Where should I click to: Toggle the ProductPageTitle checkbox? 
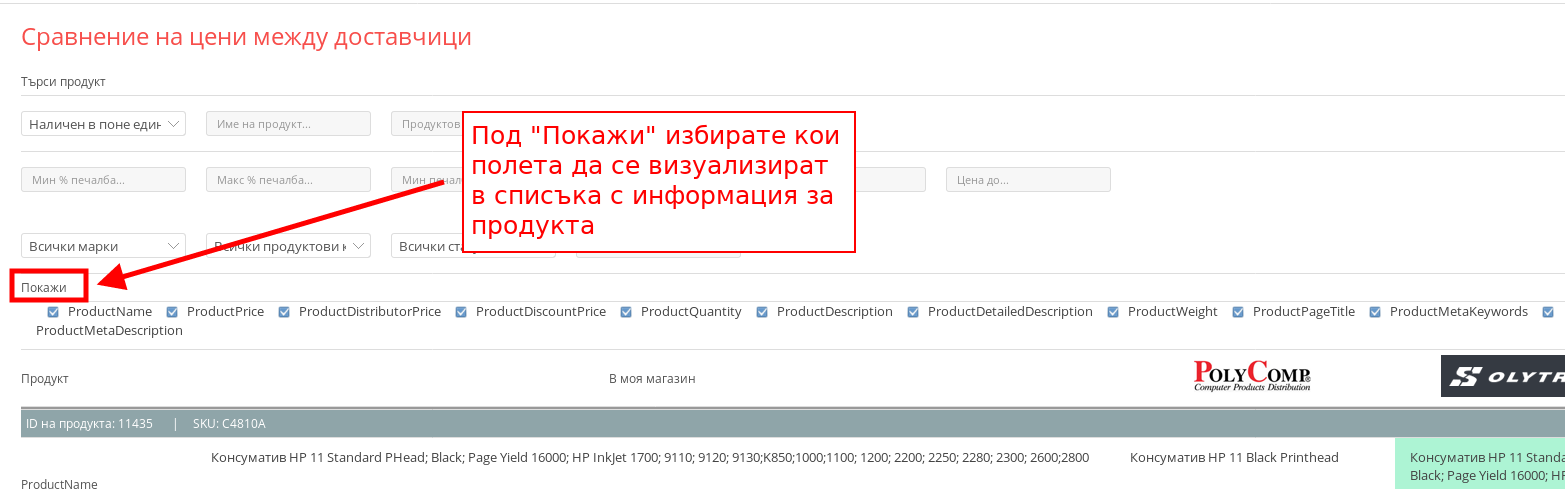point(1238,312)
